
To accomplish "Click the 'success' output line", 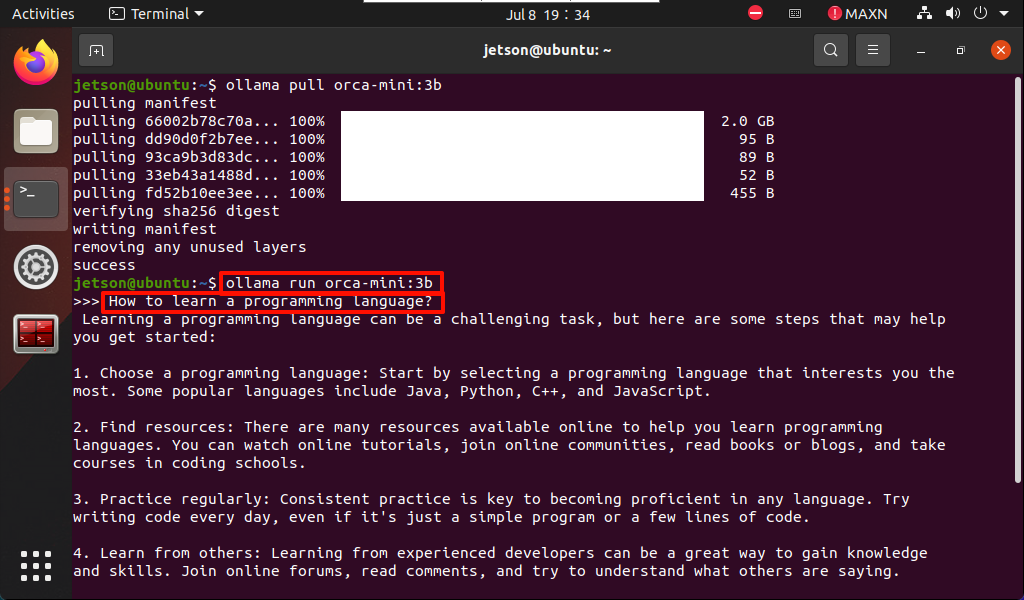I will (x=104, y=265).
